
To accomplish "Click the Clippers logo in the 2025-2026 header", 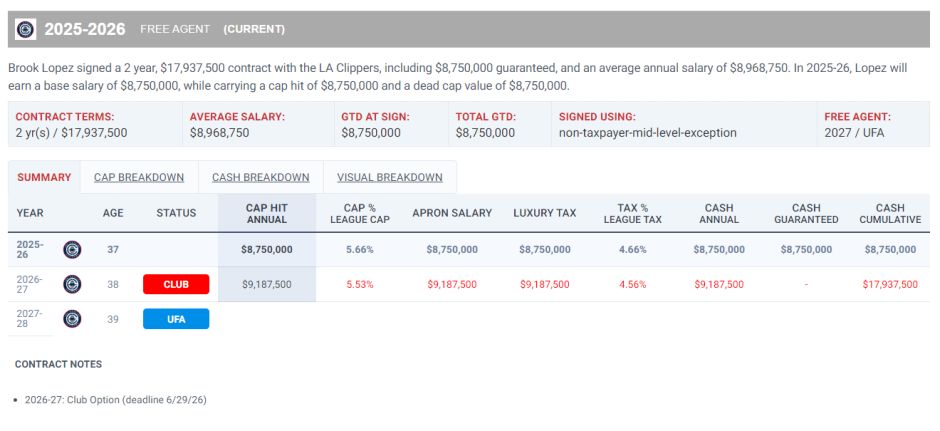I will pos(25,29).
